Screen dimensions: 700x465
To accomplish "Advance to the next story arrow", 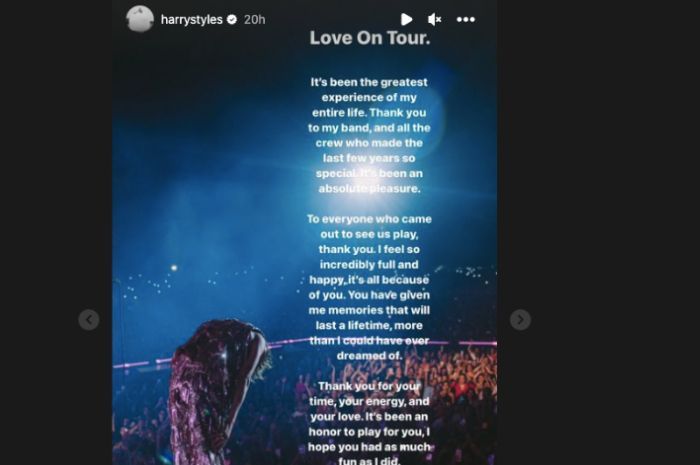I will coord(521,320).
